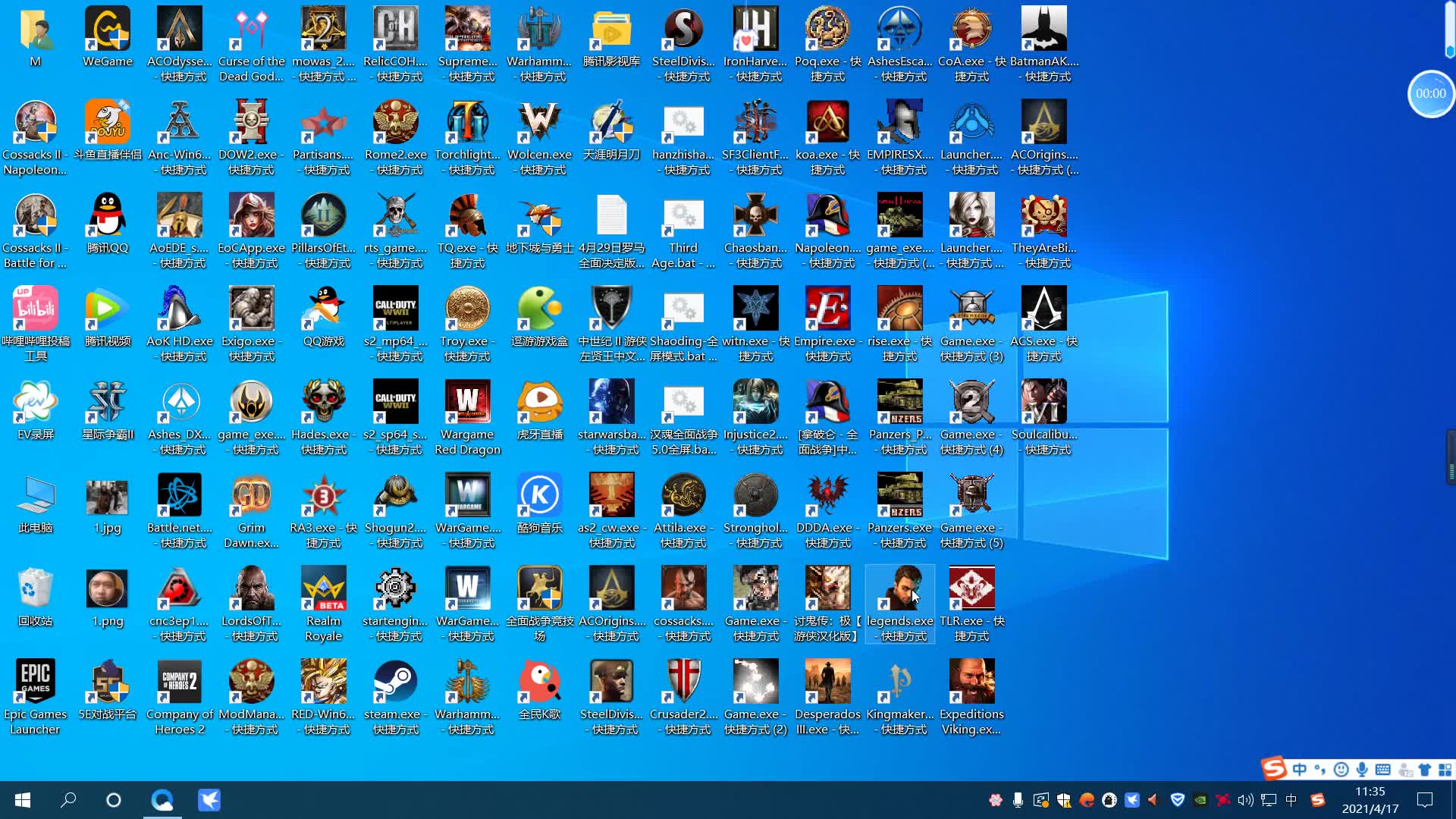Open the volume speaker tray icon
1456x819 pixels.
pyautogui.click(x=1245, y=800)
